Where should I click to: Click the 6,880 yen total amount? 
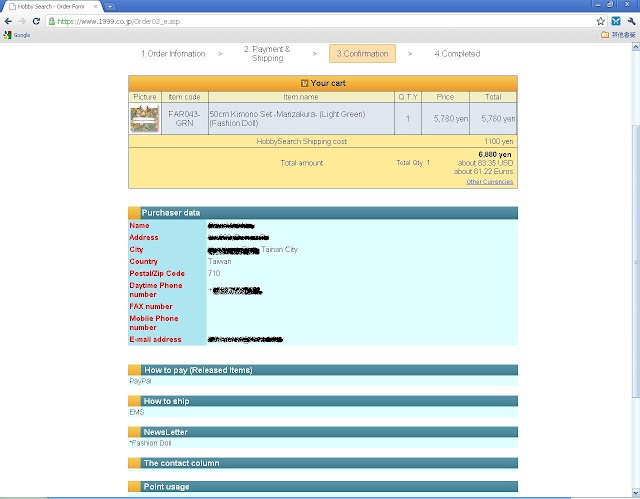click(495, 154)
